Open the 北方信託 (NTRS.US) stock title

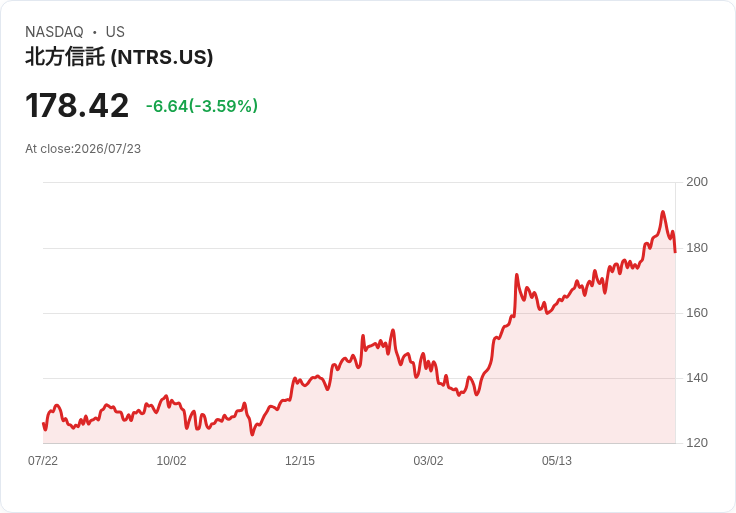click(x=119, y=57)
